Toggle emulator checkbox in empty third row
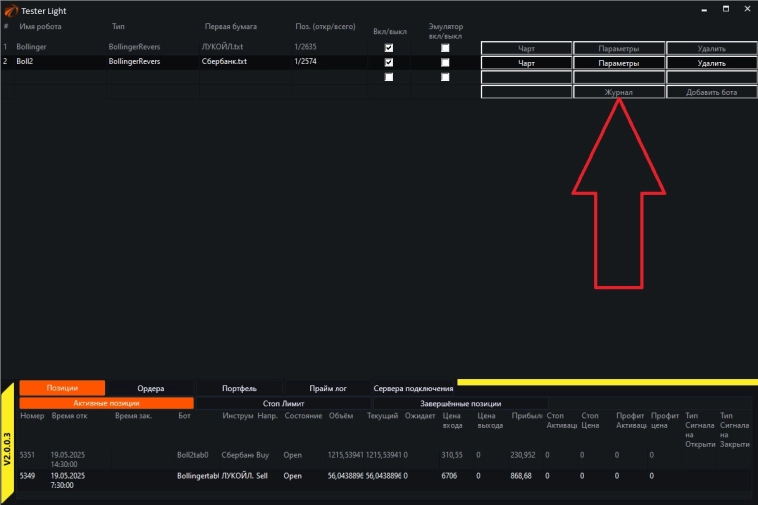Image resolution: width=758 pixels, height=505 pixels. pyautogui.click(x=445, y=77)
